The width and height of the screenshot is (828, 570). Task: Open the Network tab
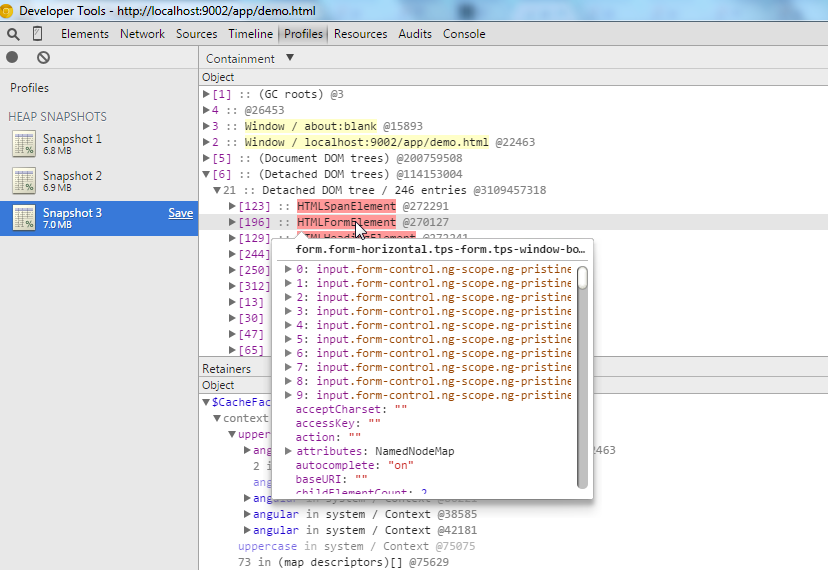(x=142, y=34)
